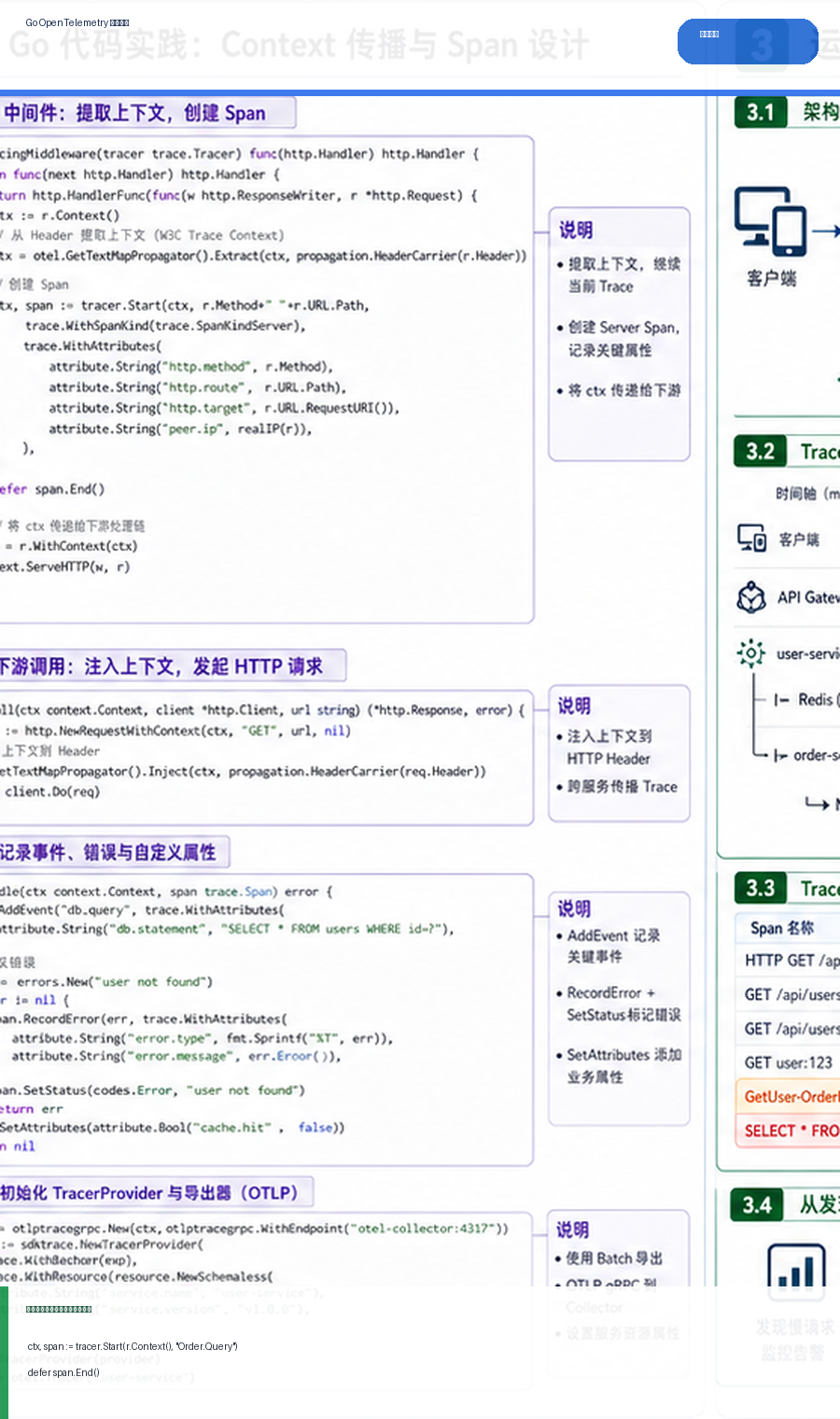Image resolution: width=840 pixels, height=1419 pixels.
Task: Click 'defer span.End()' in the bottom caption overlay
Action: [x=63, y=1372]
